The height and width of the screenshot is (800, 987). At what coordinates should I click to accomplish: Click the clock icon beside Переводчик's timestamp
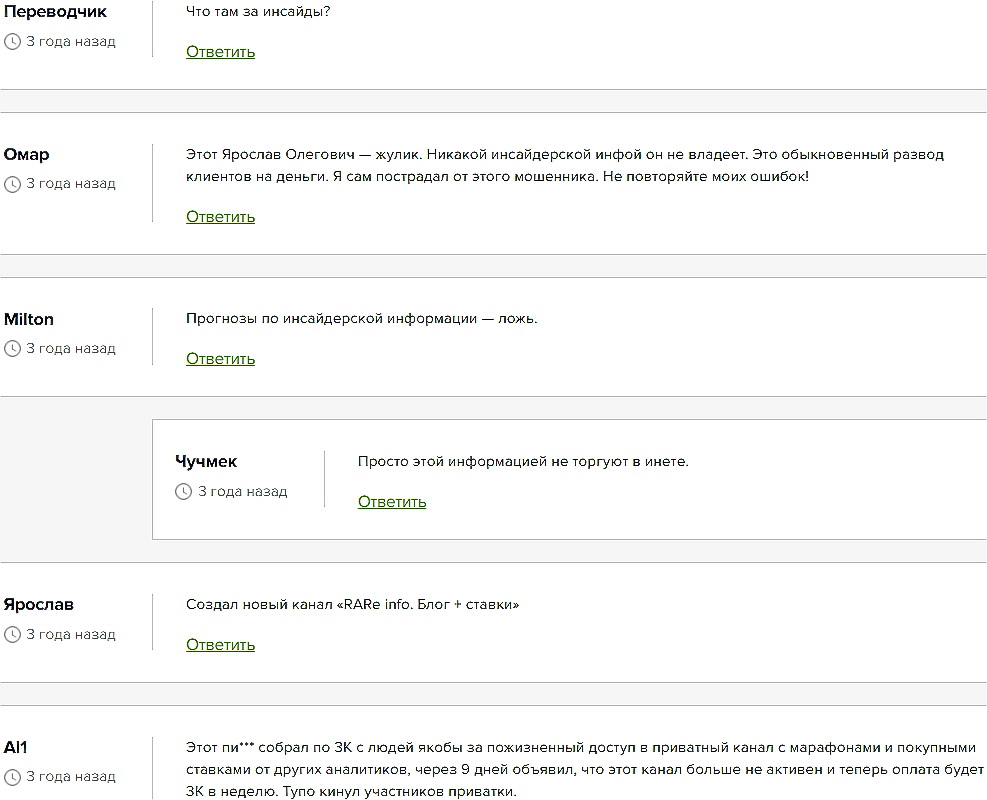tap(12, 42)
